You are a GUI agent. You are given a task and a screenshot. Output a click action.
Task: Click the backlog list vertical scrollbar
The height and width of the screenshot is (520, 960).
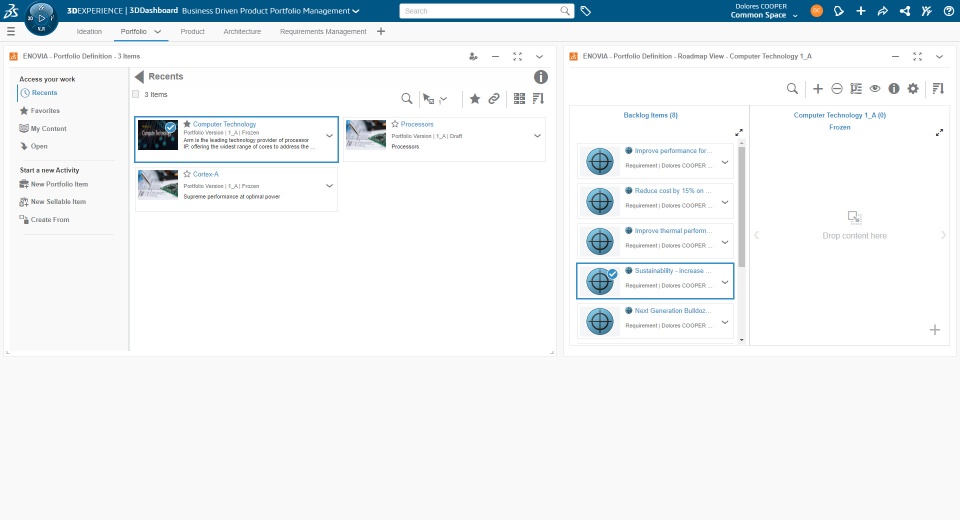(741, 206)
